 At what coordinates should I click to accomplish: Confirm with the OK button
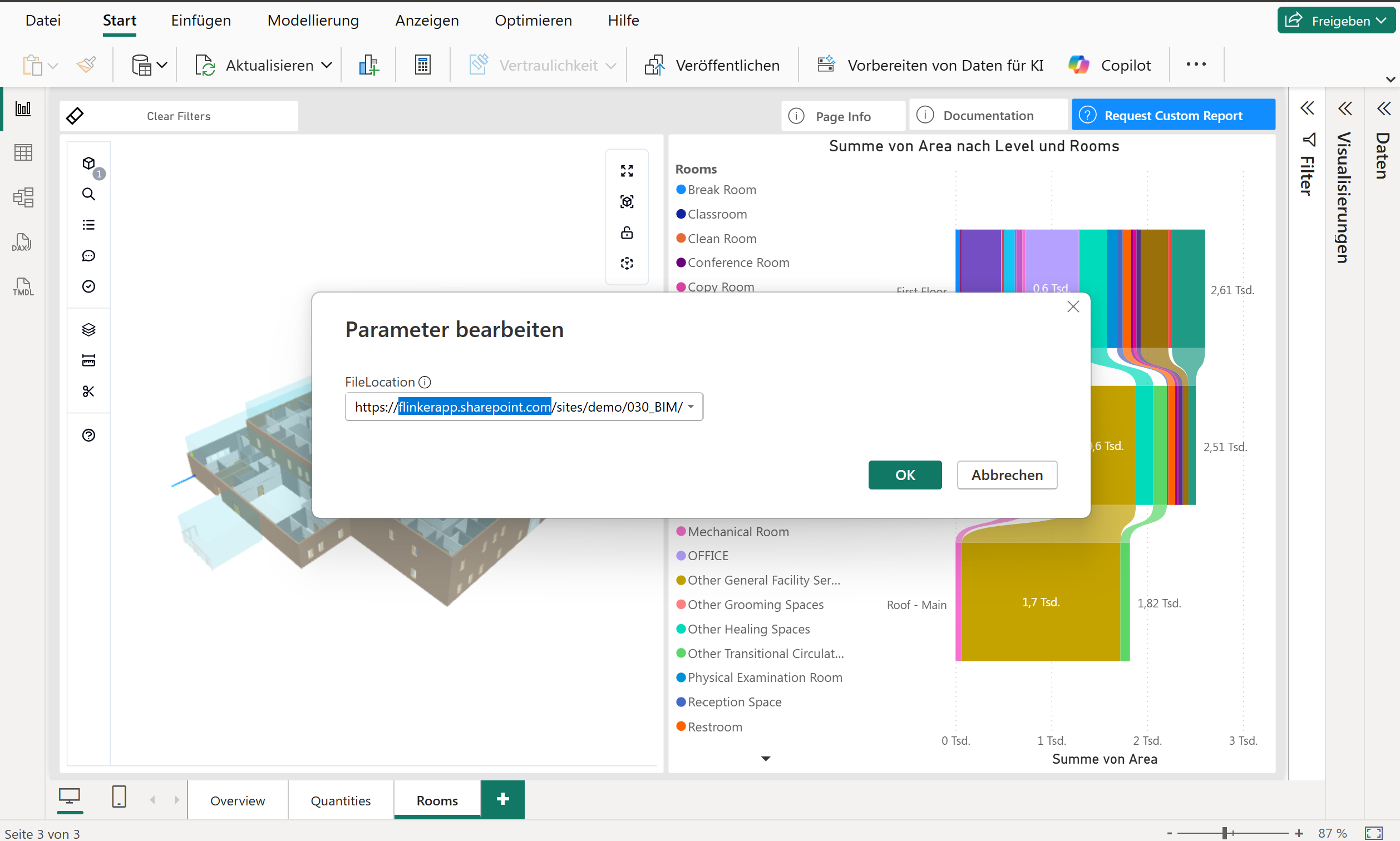click(x=905, y=475)
